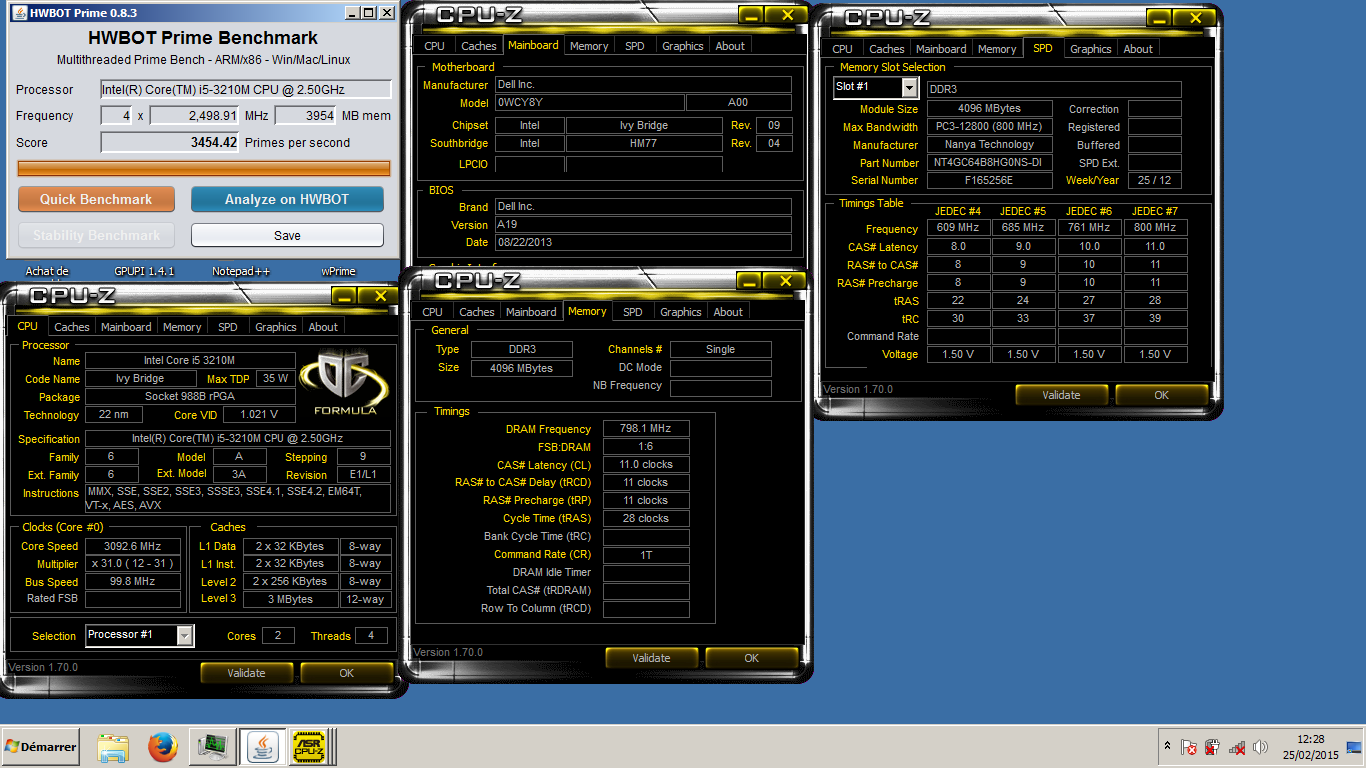The width and height of the screenshot is (1366, 768).
Task: Open SPD tab in the Memory window
Action: point(633,312)
